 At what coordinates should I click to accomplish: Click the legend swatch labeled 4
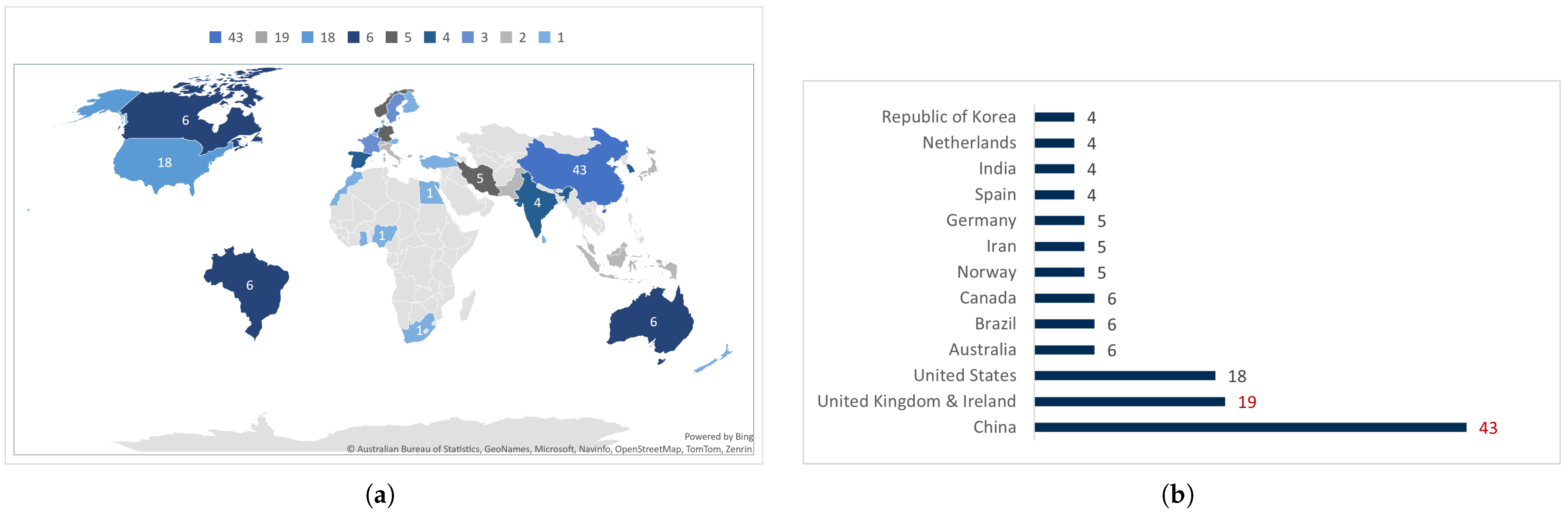(430, 38)
